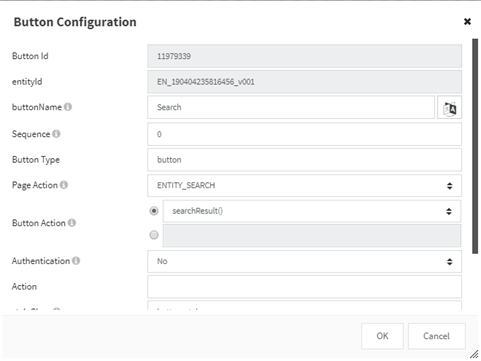This screenshot has height=361, width=481.
Task: Expand the searchResult() Button Action dropdown
Action: tap(312, 211)
